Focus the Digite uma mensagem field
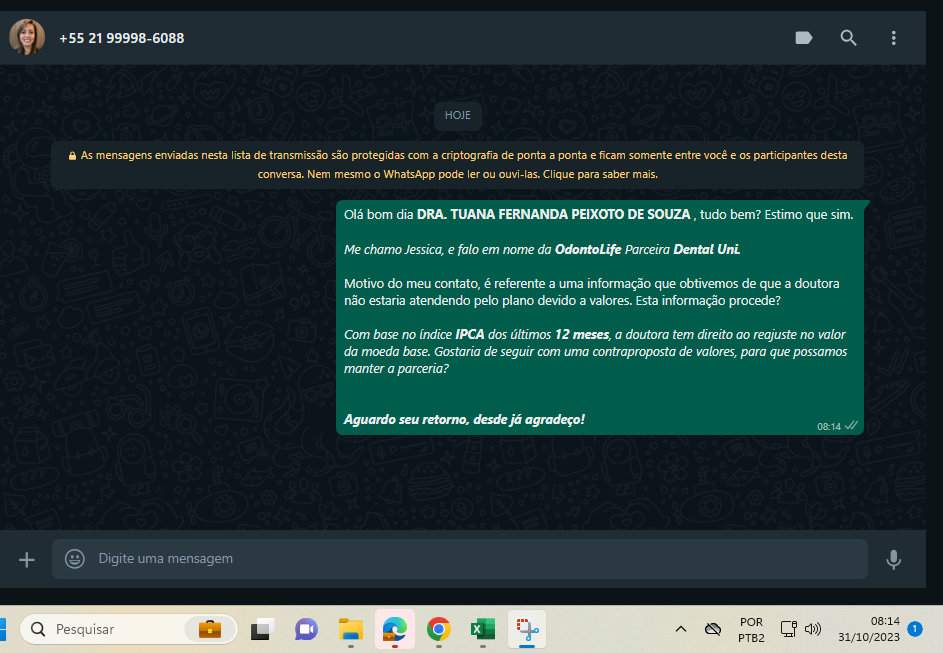This screenshot has width=943, height=653. pyautogui.click(x=459, y=559)
